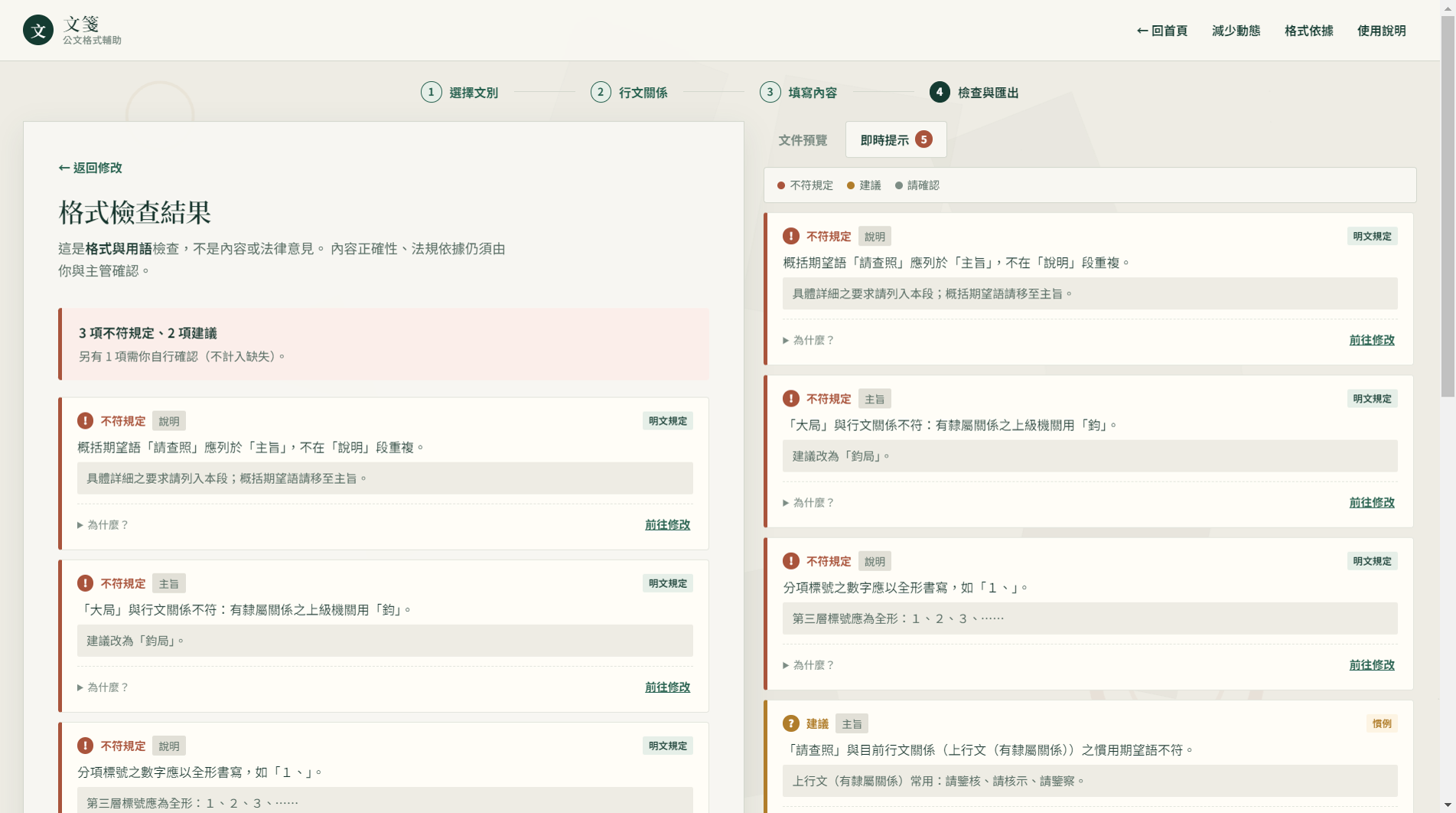Expand 為什麼？ in left 請查照 card
Screen dimensions: 1456x813
[103, 525]
